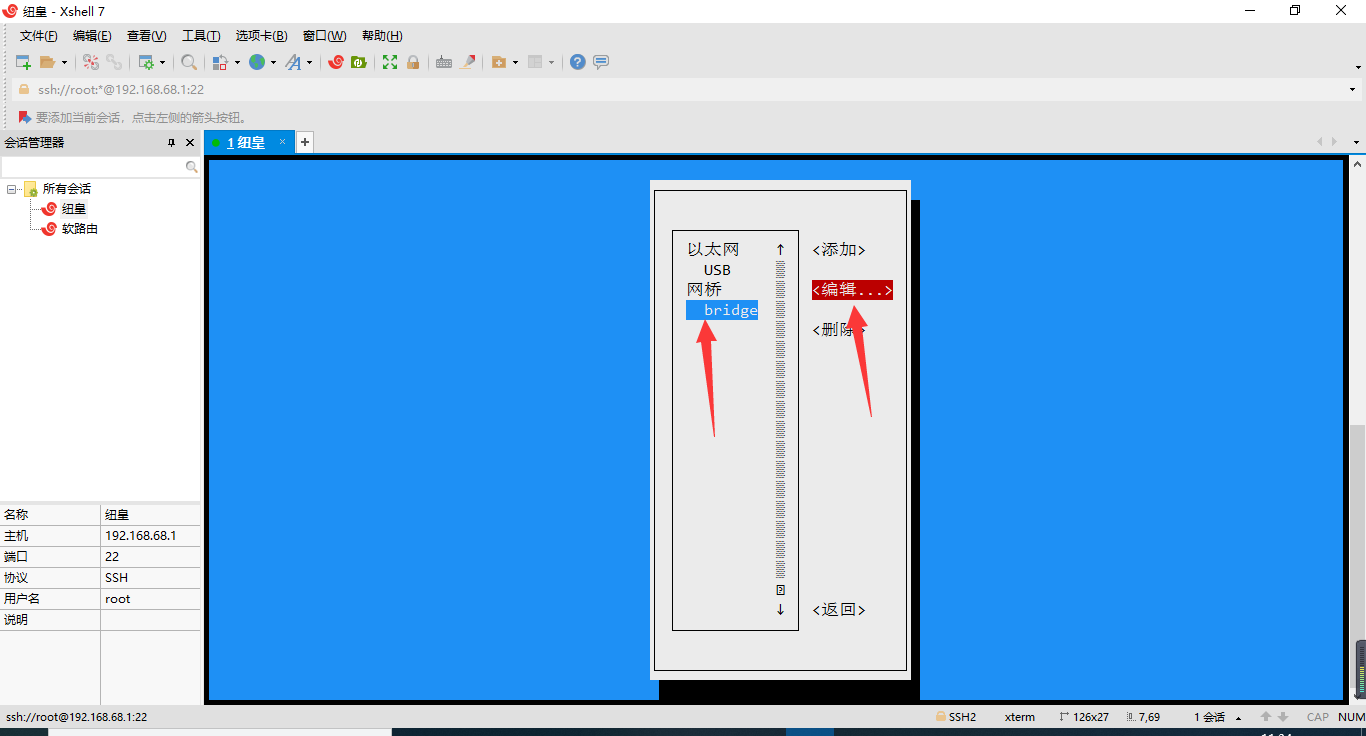Viewport: 1366px width, 736px height.
Task: Add a new tab with the plus button
Action: (x=305, y=142)
